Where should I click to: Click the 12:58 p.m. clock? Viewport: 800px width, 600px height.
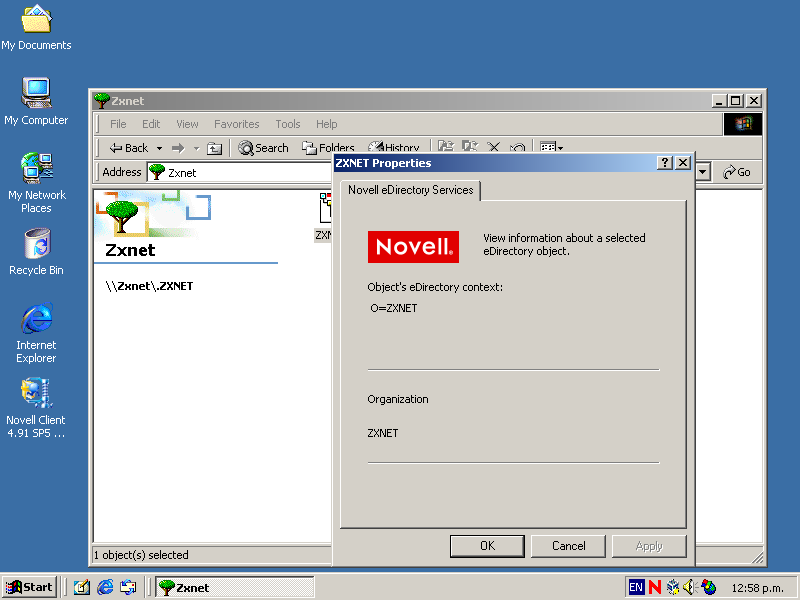757,588
